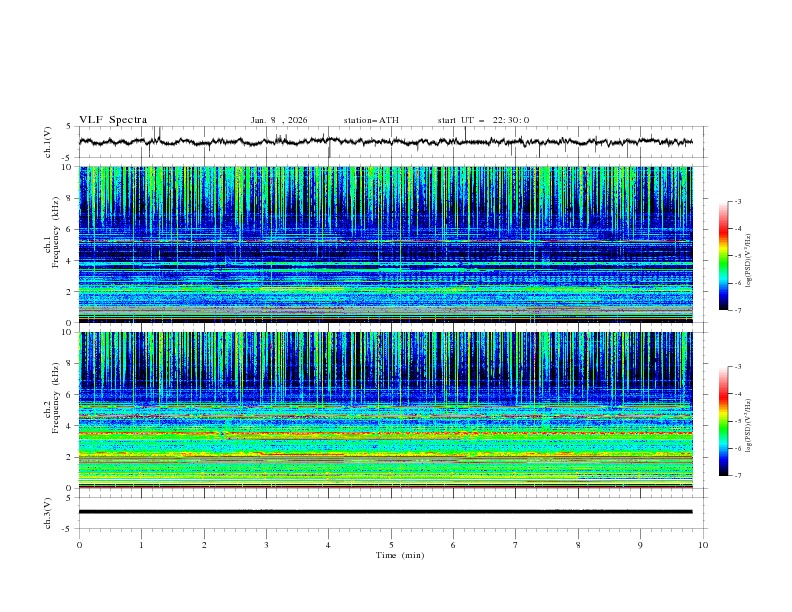This screenshot has width=792, height=612.
Task: Click the log(PSD) label beside ch.2 colorbar
Action: coord(748,426)
